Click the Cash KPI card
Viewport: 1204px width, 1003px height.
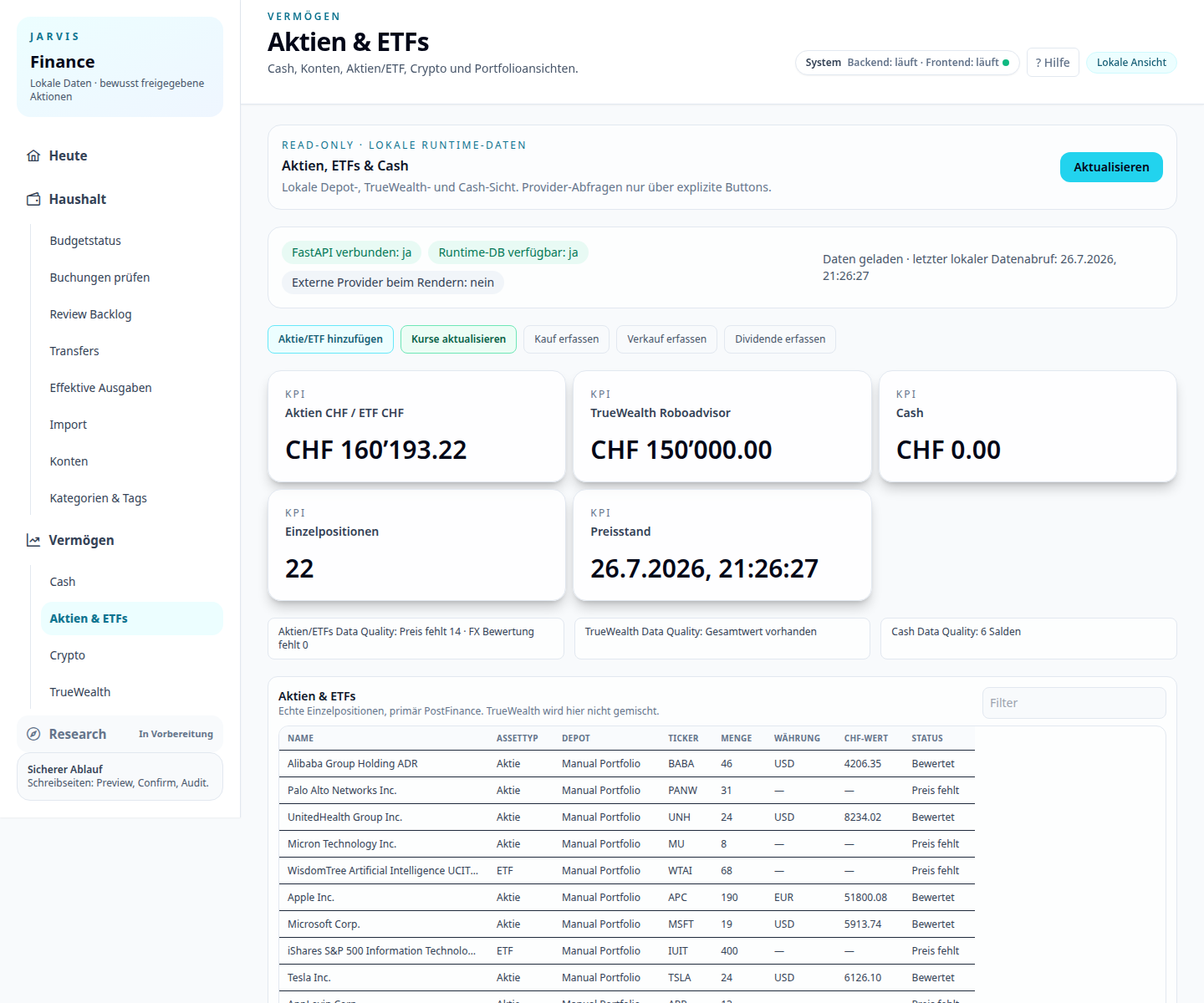(x=1028, y=426)
